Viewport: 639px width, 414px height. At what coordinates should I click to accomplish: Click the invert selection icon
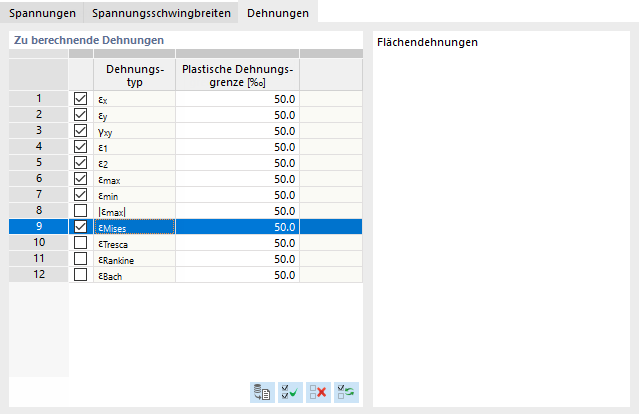(346, 392)
